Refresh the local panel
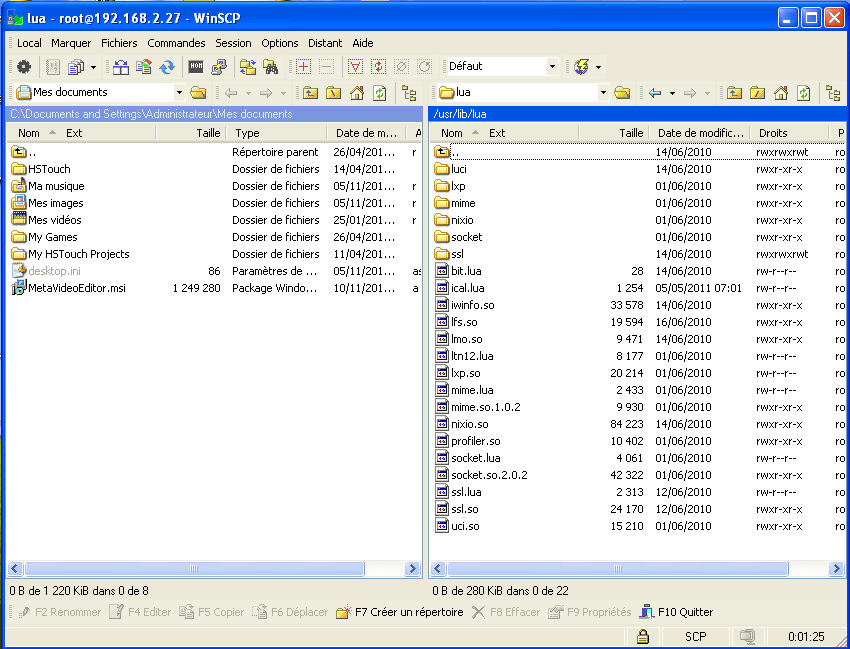Viewport: 850px width, 649px height. 380,93
